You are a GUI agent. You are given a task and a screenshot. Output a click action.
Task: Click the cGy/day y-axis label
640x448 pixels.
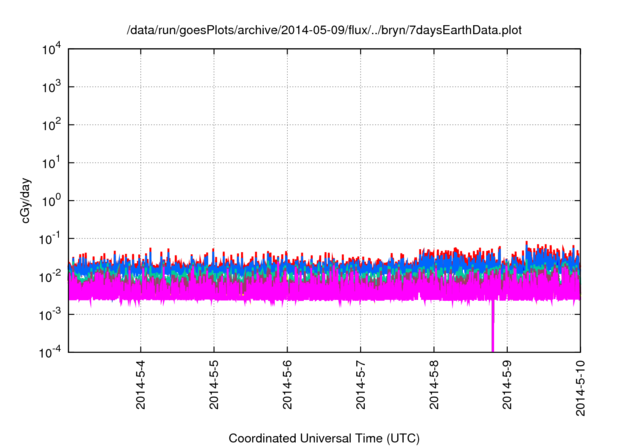click(x=25, y=200)
